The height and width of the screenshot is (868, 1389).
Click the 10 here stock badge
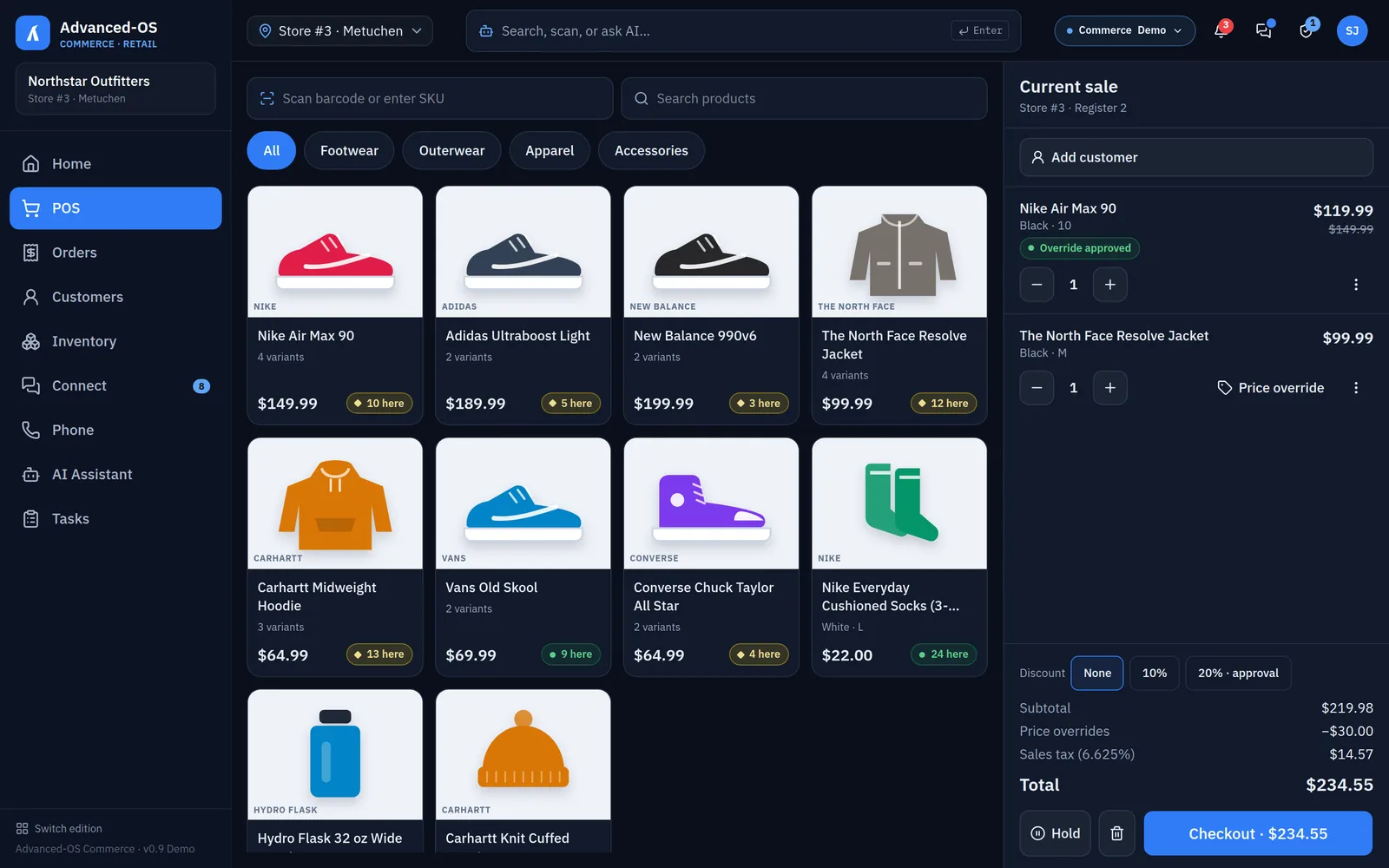click(x=379, y=403)
